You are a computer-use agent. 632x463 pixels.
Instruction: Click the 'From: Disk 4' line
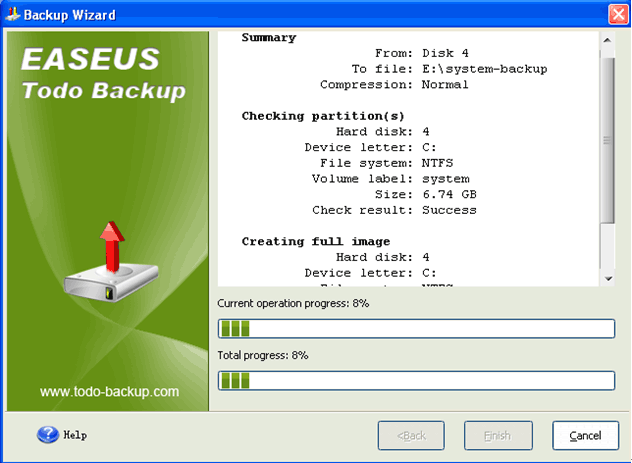(422, 53)
